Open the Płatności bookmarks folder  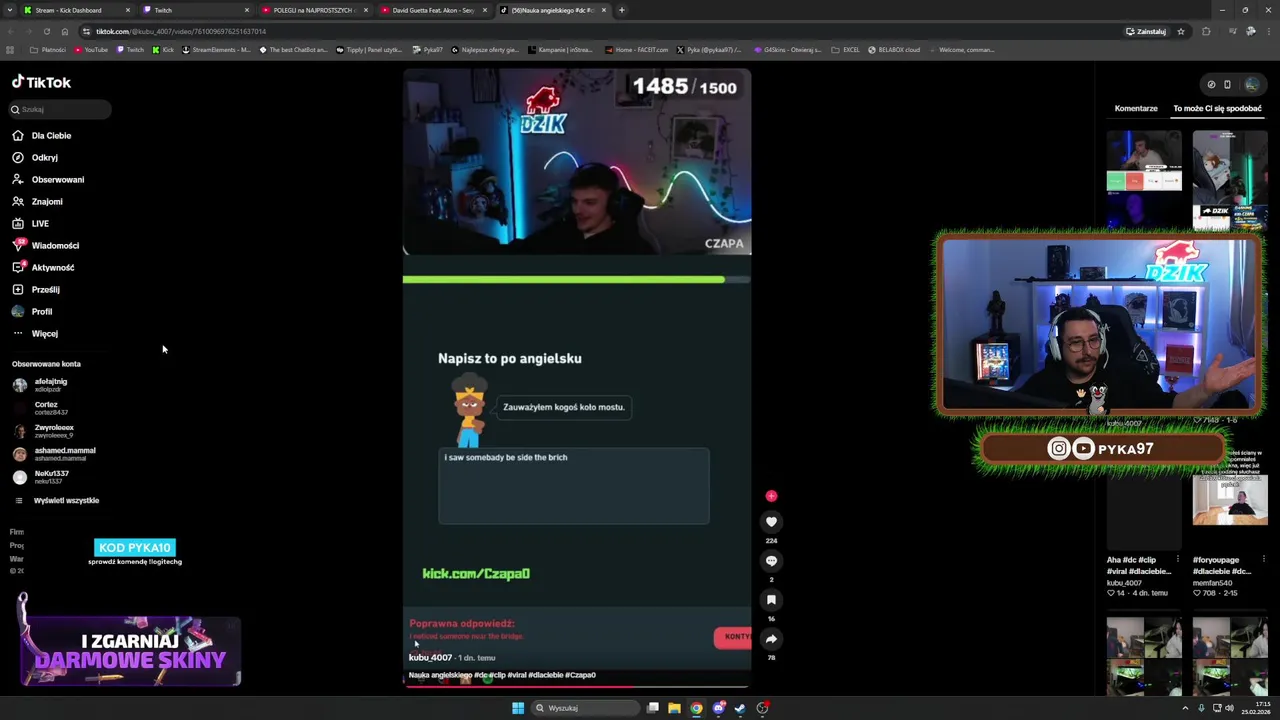(48, 49)
